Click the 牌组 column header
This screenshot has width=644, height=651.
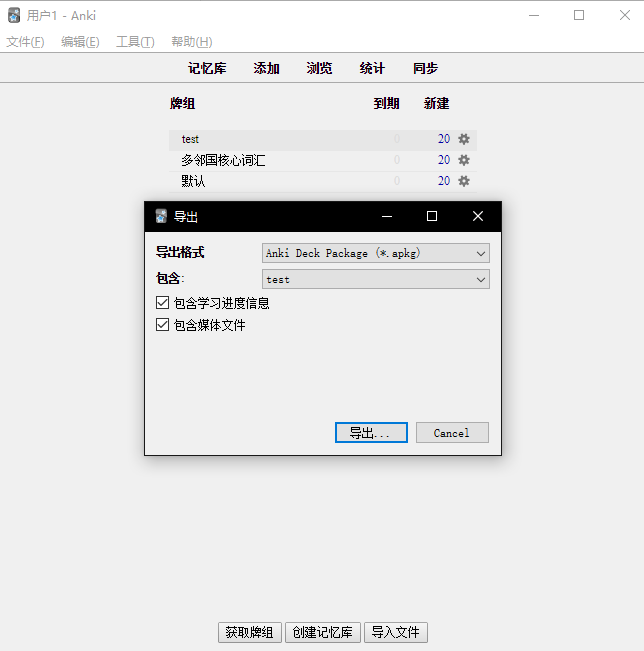(x=182, y=103)
